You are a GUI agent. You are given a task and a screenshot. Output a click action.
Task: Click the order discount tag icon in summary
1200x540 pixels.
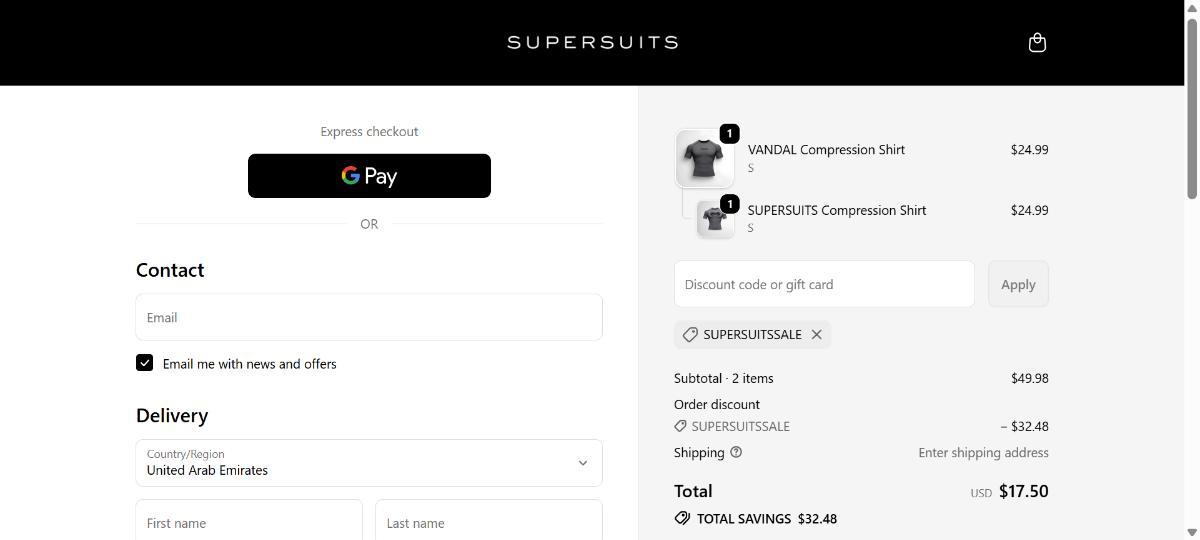click(681, 426)
